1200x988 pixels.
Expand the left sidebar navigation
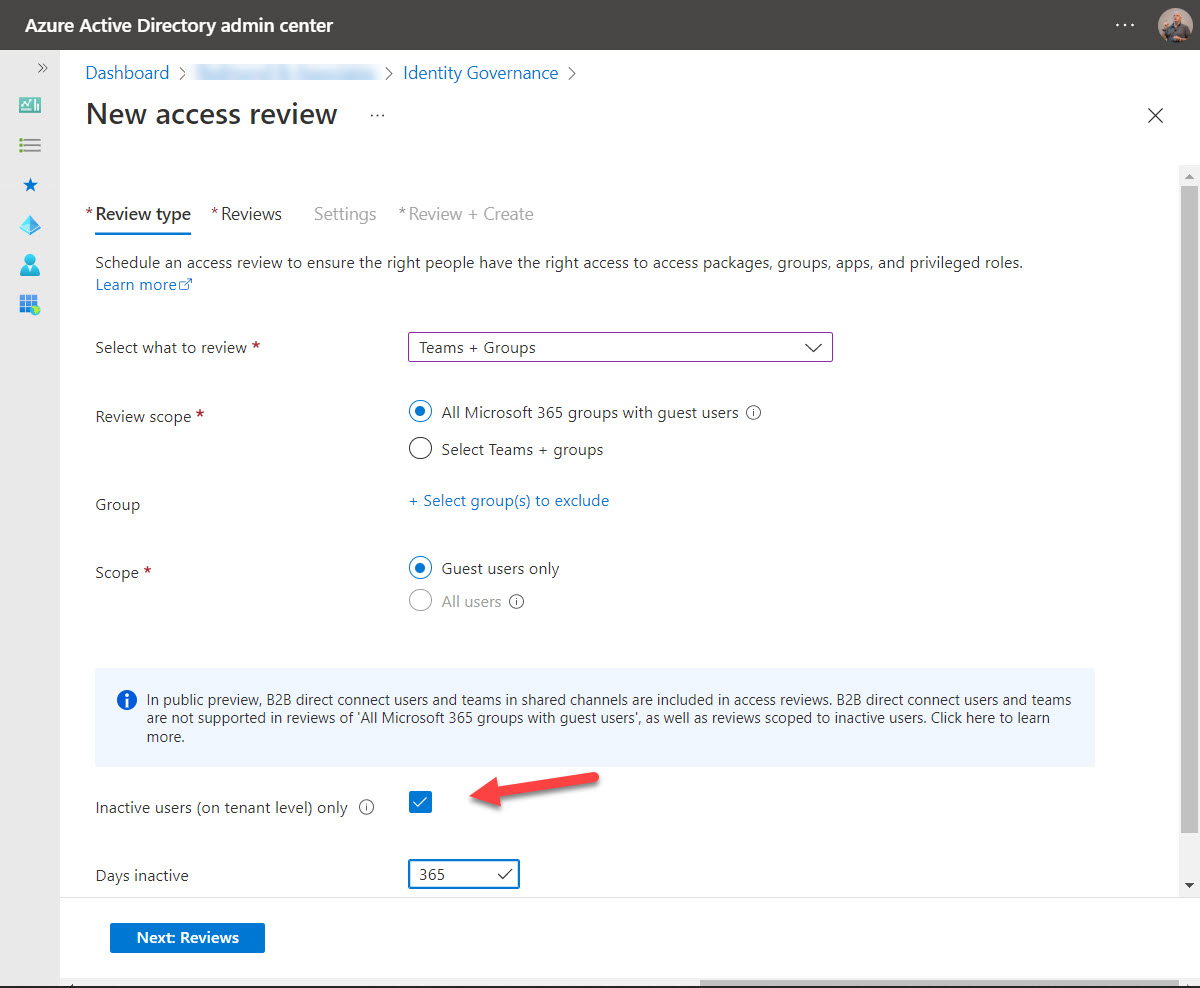click(x=43, y=68)
